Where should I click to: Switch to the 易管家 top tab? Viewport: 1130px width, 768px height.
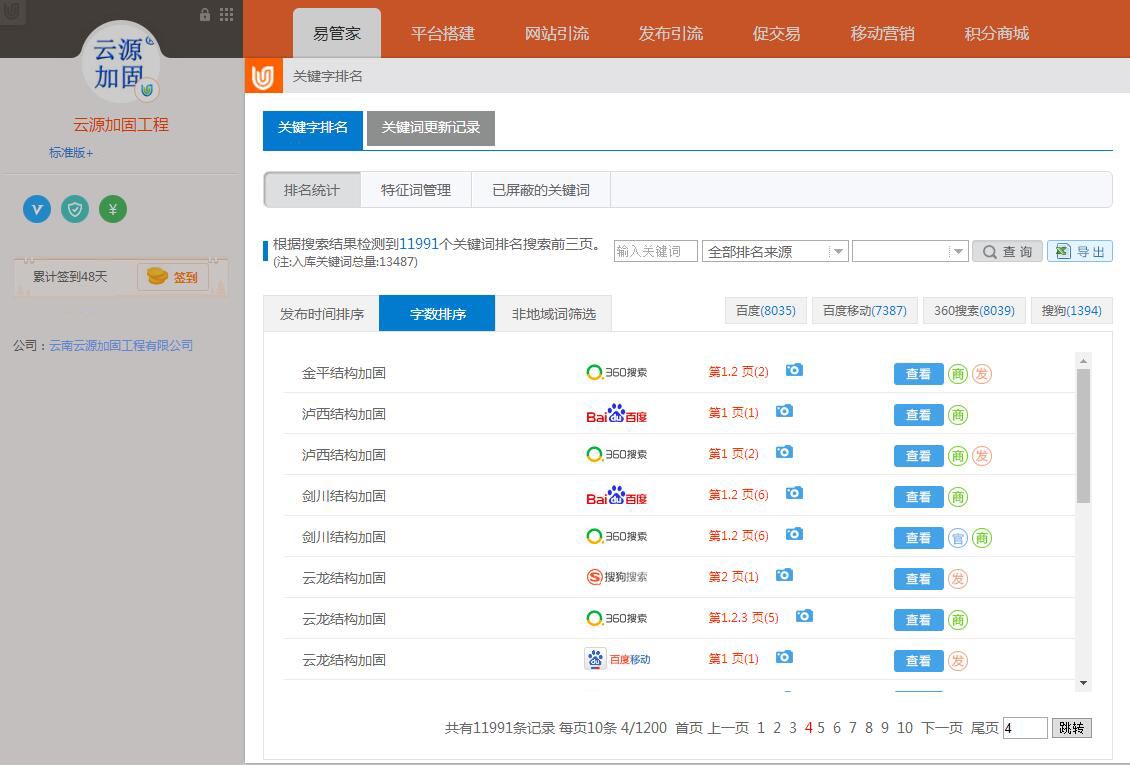click(337, 33)
